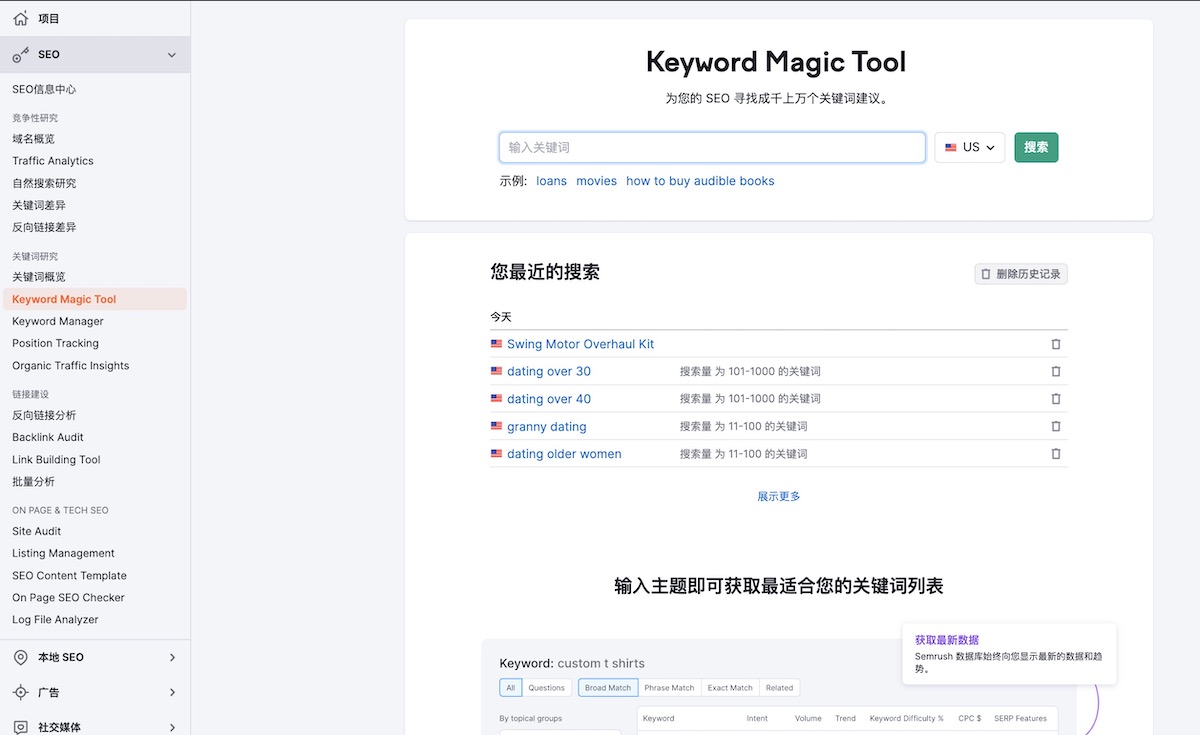Open SEO信息中心 in sidebar
This screenshot has width=1200, height=735.
(x=44, y=89)
